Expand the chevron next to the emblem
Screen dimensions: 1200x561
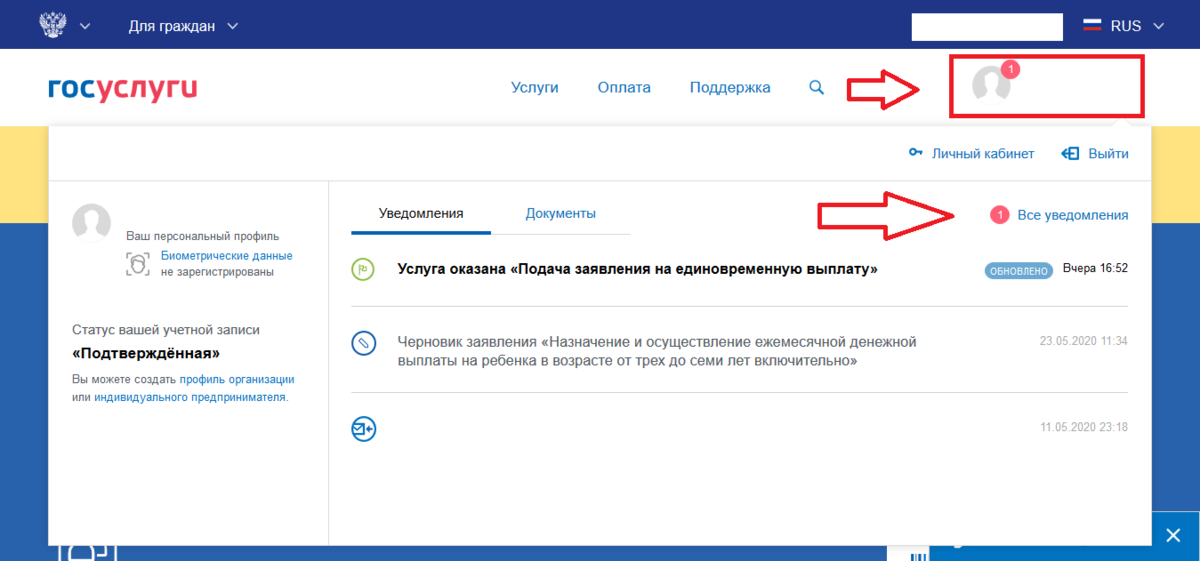[84, 26]
